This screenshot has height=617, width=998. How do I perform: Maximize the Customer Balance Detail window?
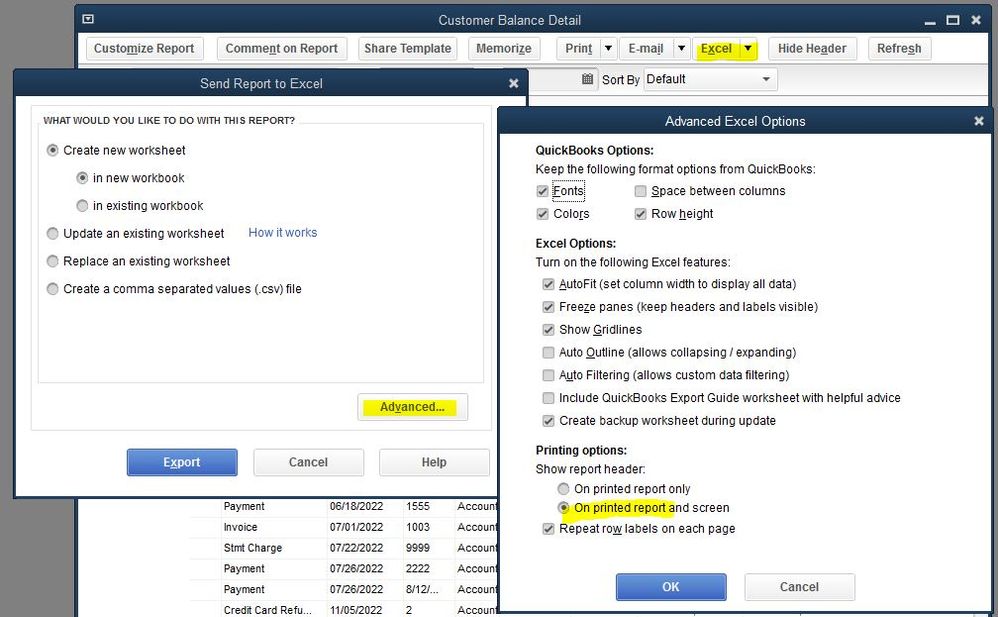953,20
